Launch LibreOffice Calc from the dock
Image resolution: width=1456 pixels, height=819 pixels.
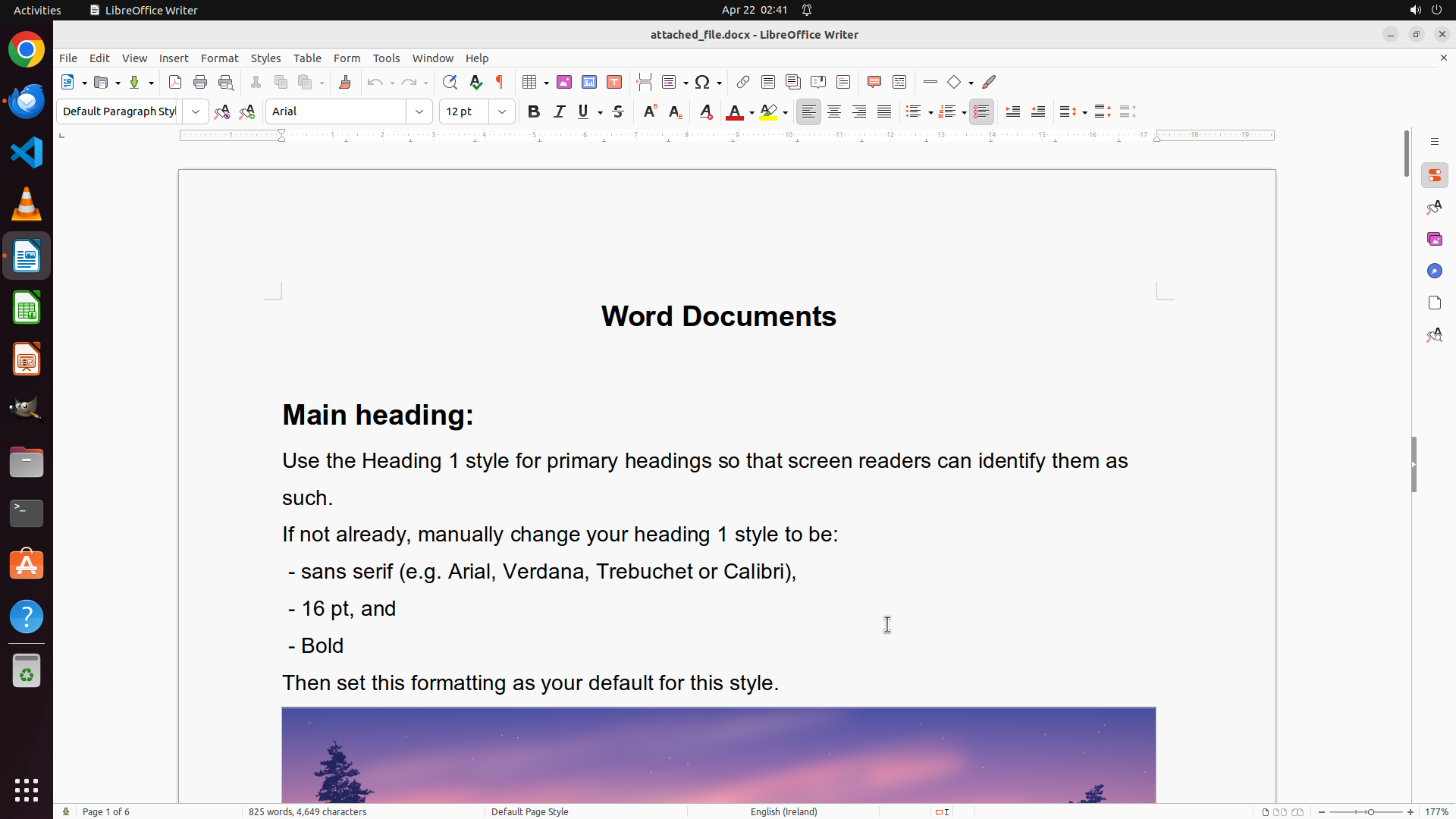27,308
